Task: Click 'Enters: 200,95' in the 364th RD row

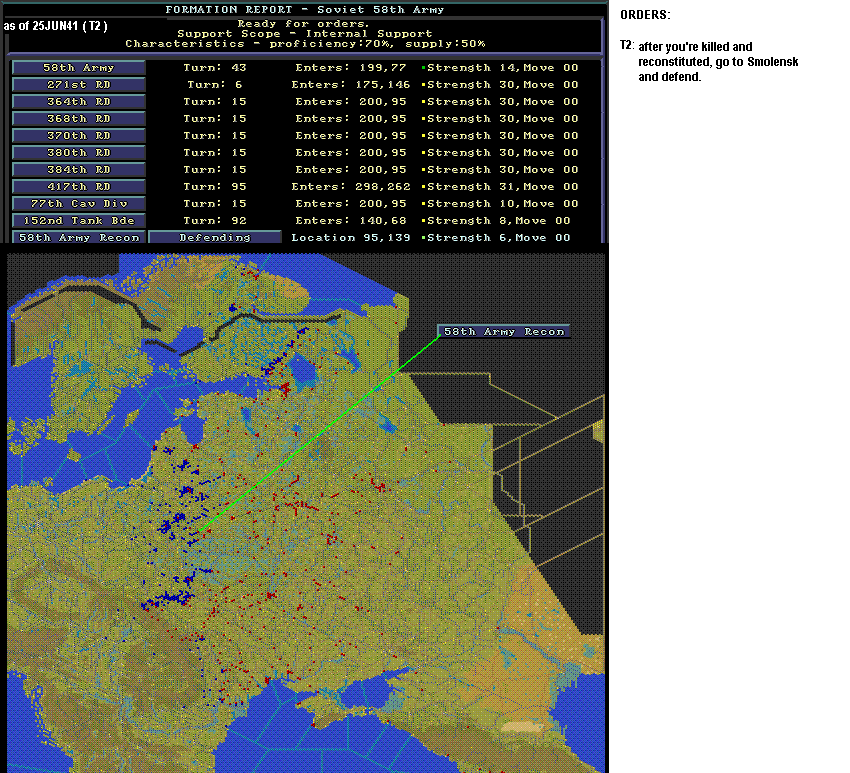Action: (351, 102)
